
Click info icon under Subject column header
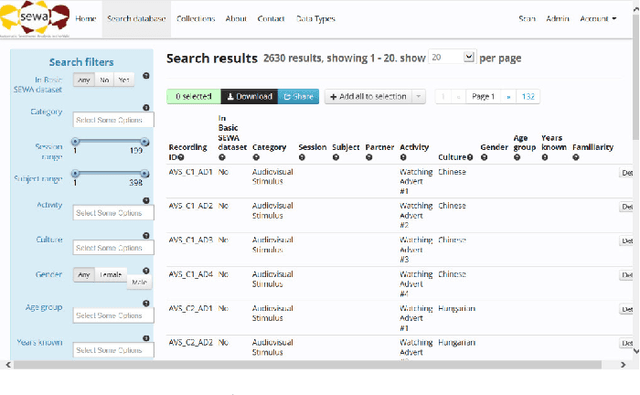point(336,157)
